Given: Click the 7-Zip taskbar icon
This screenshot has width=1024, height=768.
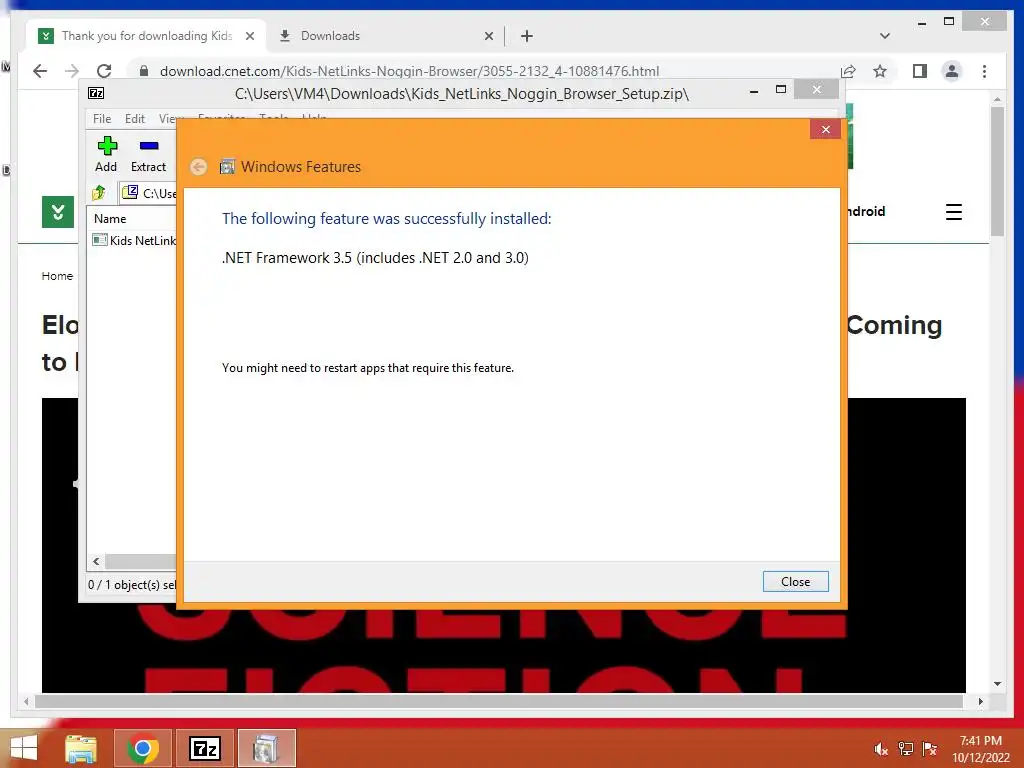Looking at the screenshot, I should (x=204, y=748).
